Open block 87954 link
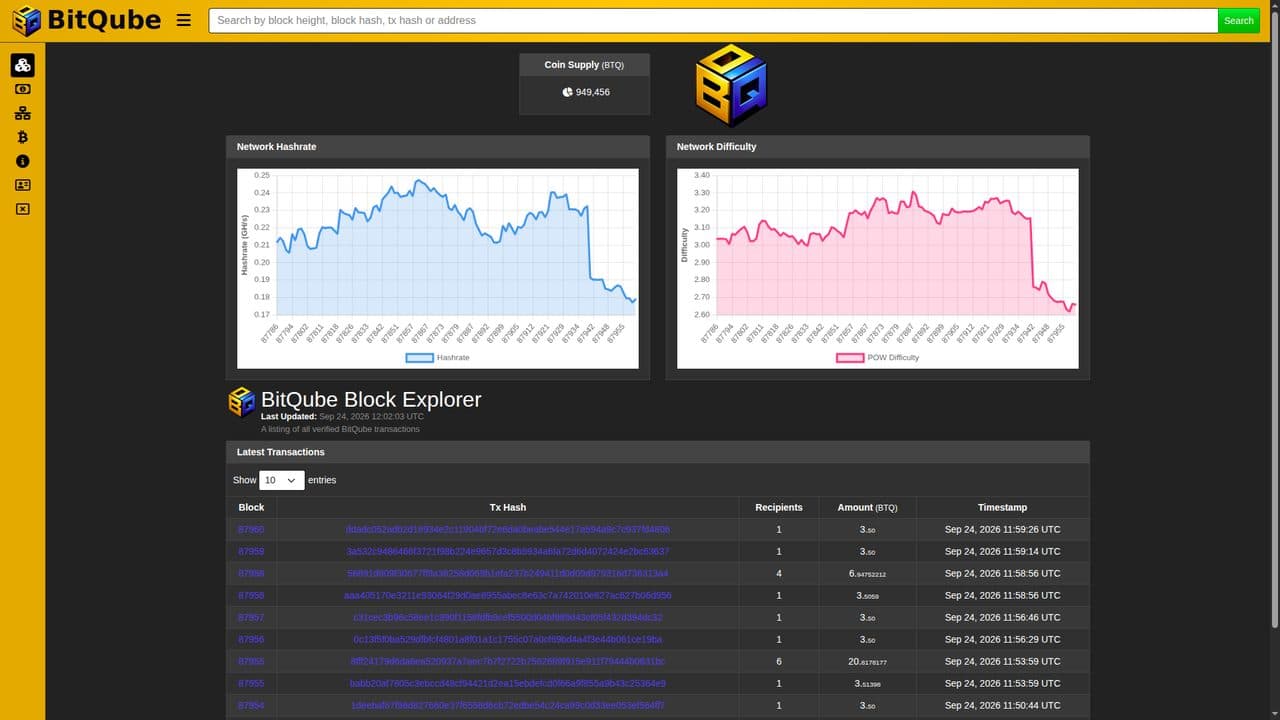Image resolution: width=1280 pixels, height=720 pixels. click(251, 705)
